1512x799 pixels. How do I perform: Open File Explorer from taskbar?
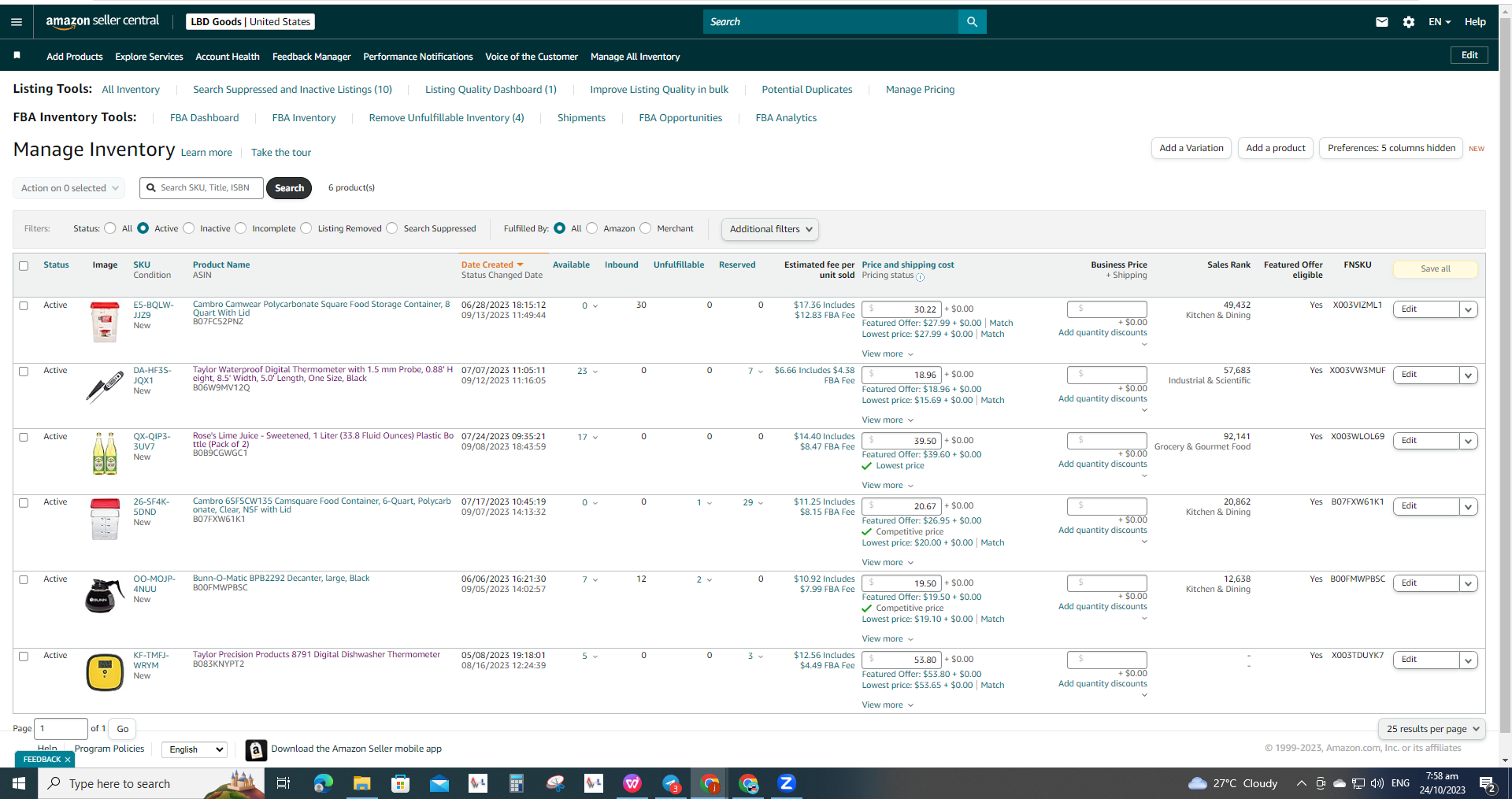coord(361,783)
